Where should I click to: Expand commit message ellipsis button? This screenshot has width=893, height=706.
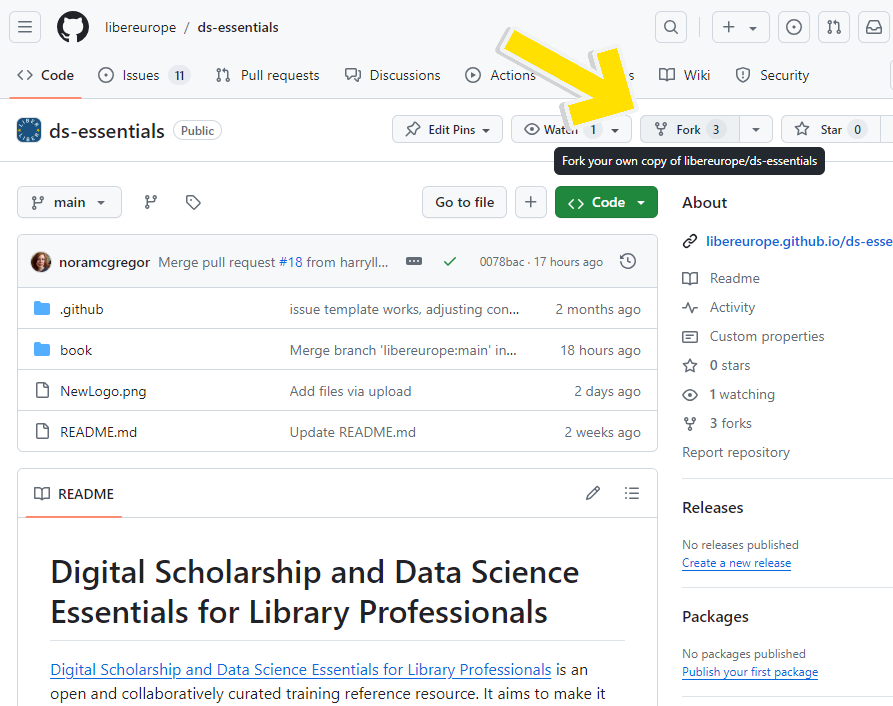[414, 261]
